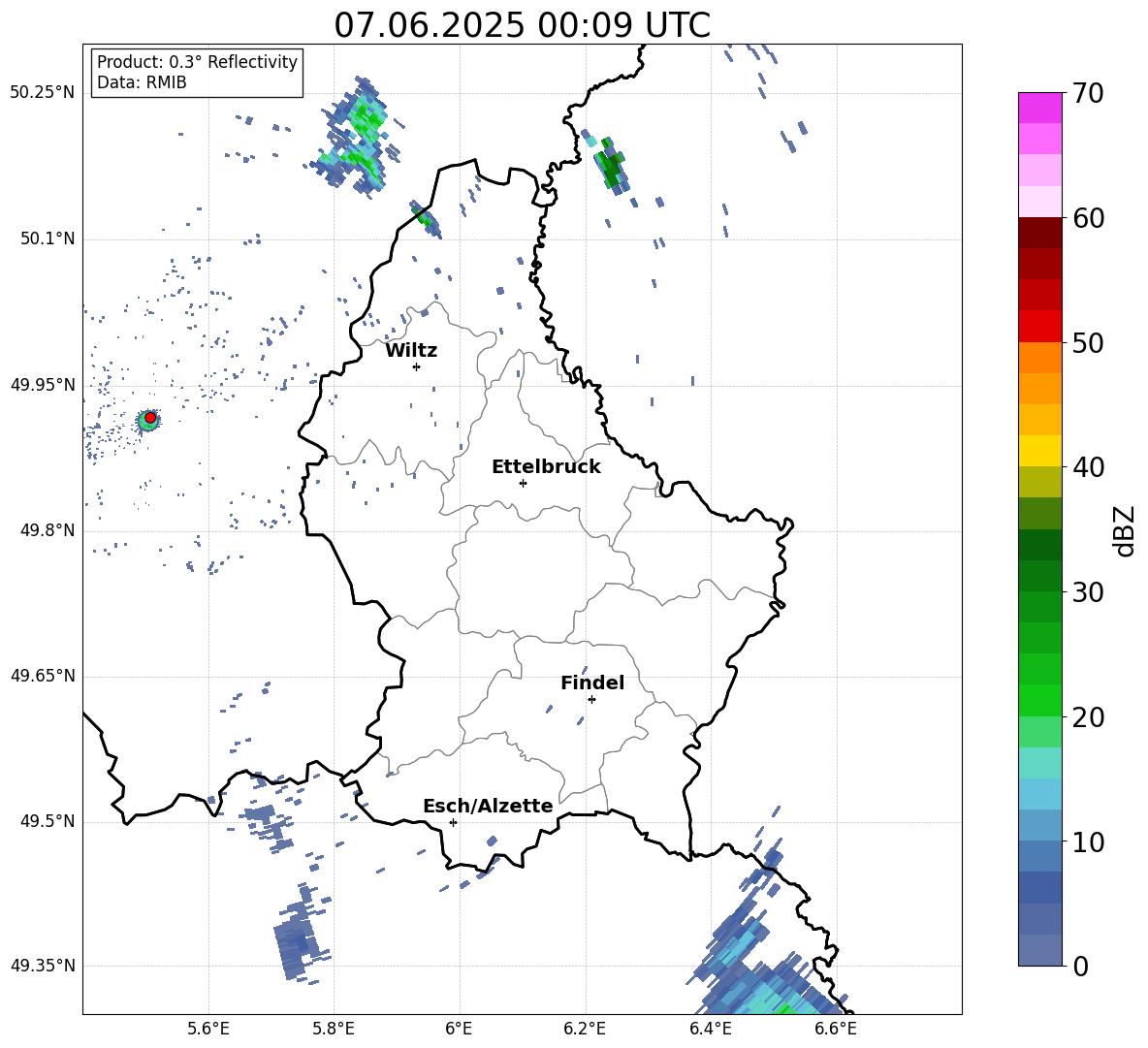
Task: Click the 49.95°N latitude label
Action: pos(43,384)
